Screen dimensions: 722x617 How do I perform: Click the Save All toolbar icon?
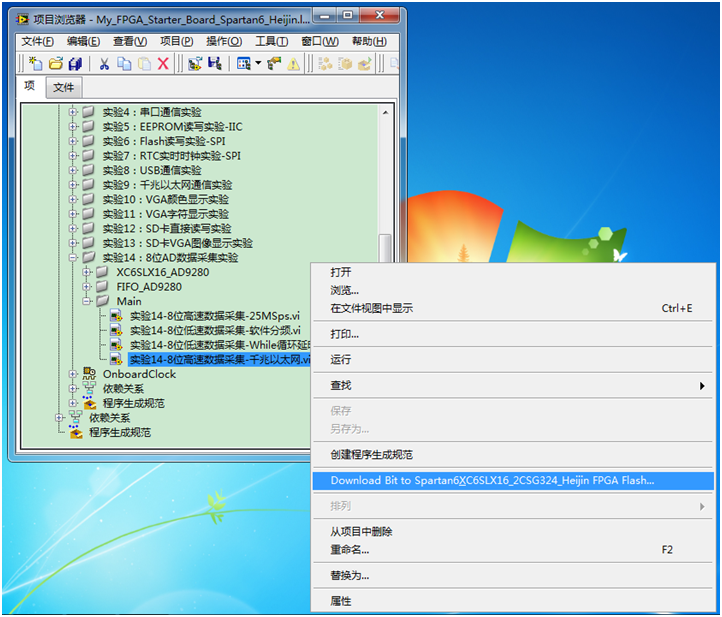(x=75, y=64)
